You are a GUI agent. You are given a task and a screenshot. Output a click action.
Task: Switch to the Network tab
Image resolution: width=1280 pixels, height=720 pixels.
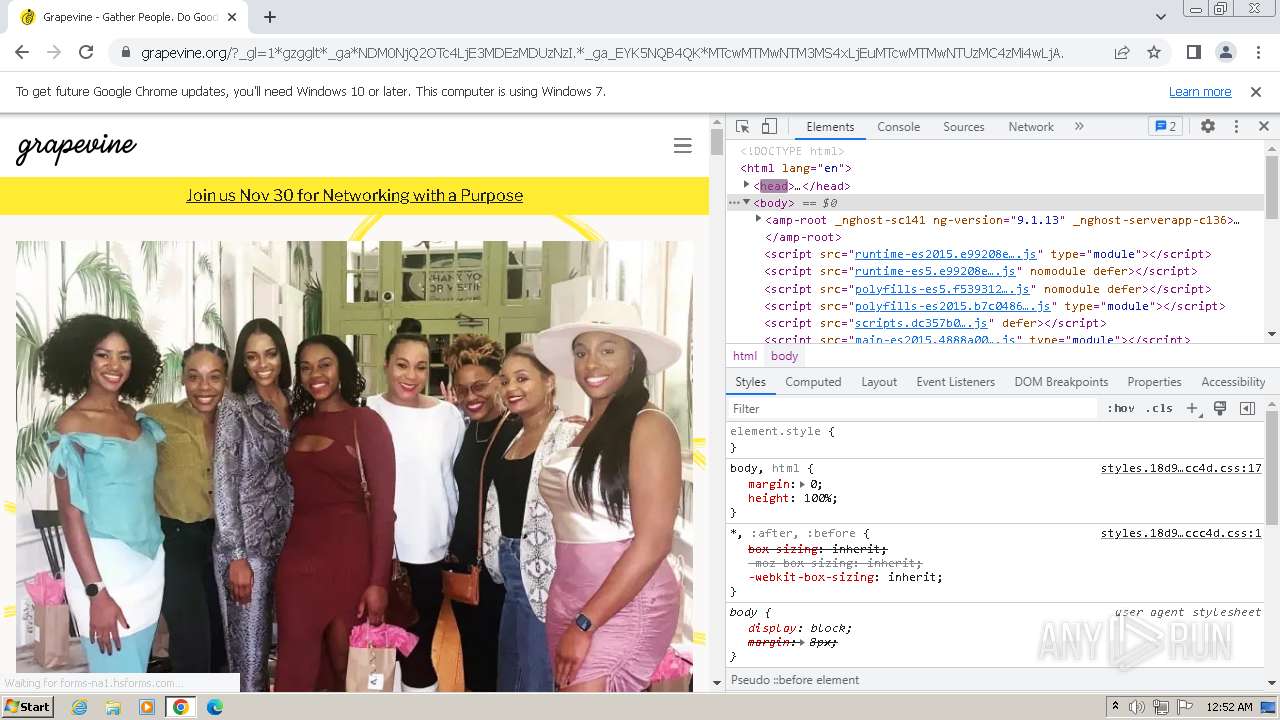click(1031, 127)
